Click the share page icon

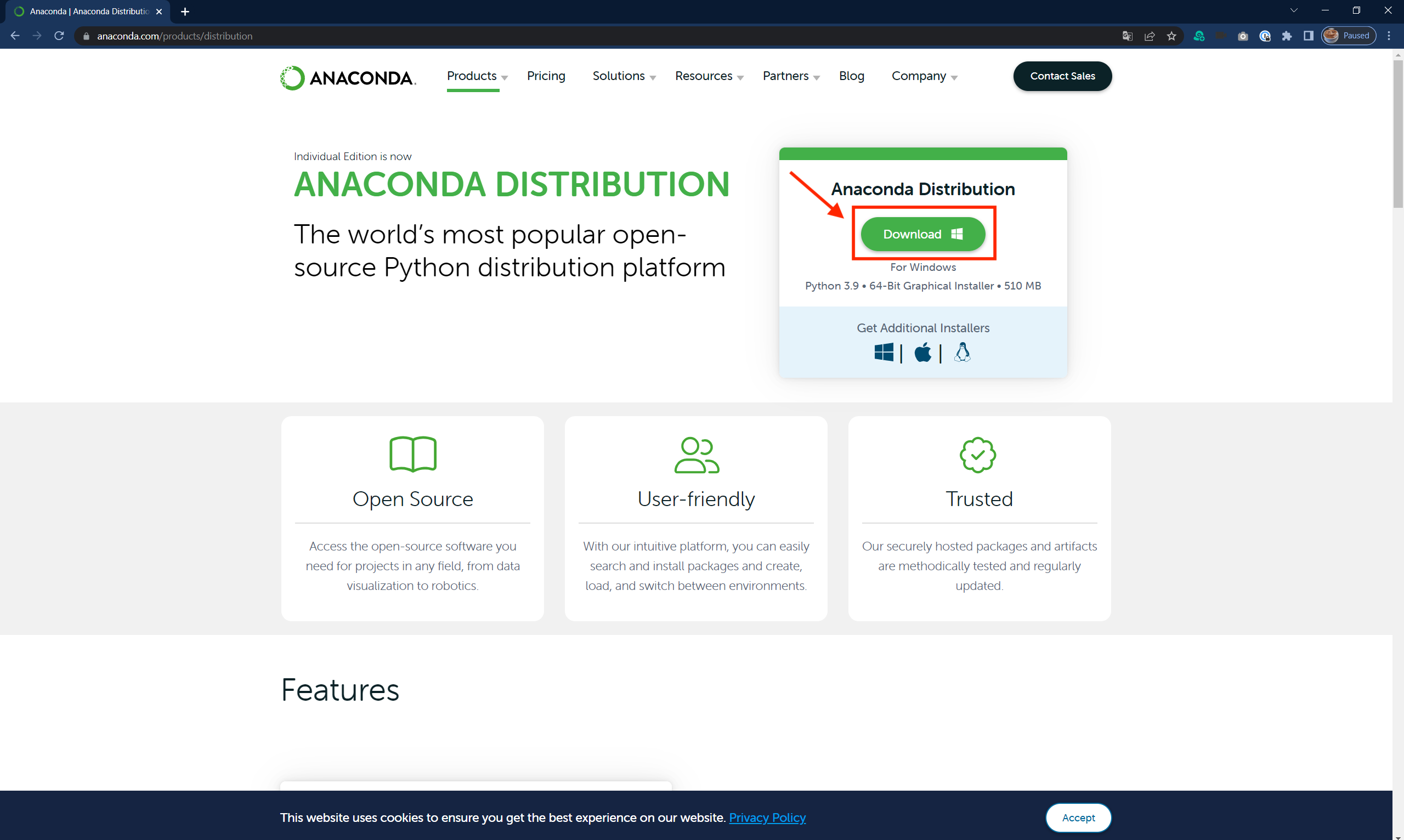click(x=1149, y=36)
